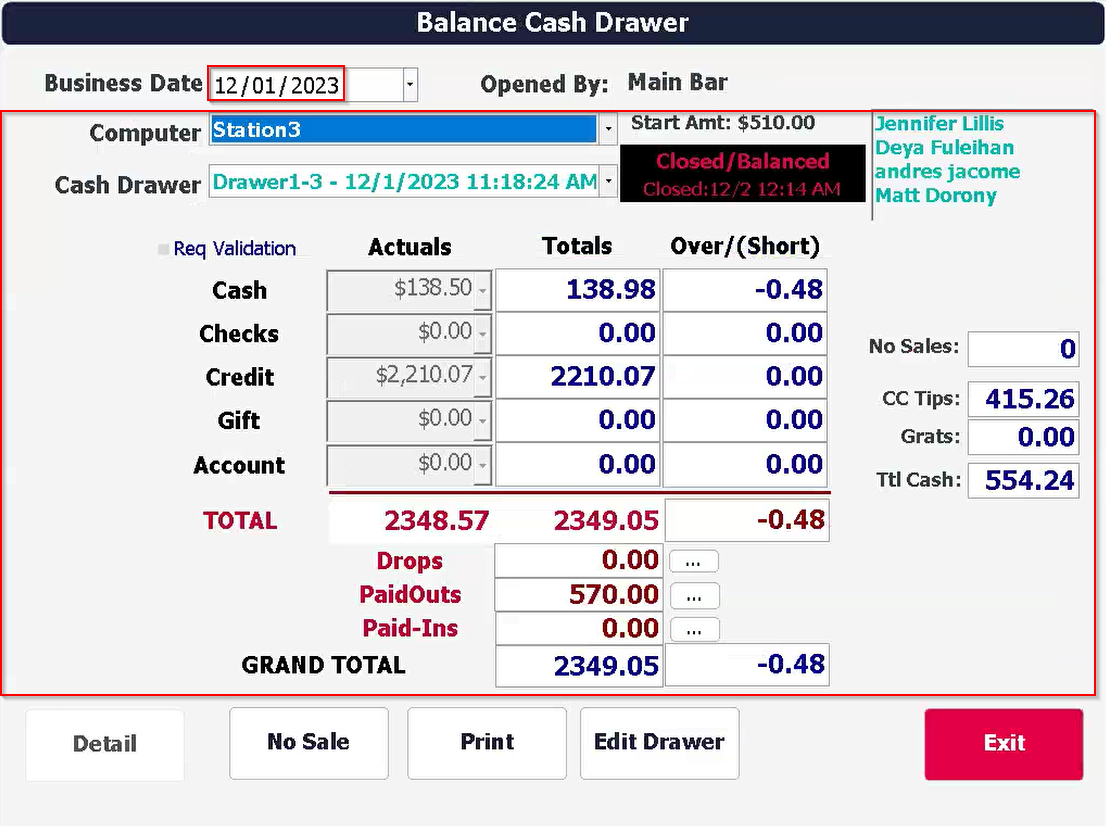Click the CC Tips value 415.26
Image resolution: width=1106 pixels, height=826 pixels.
1023,399
